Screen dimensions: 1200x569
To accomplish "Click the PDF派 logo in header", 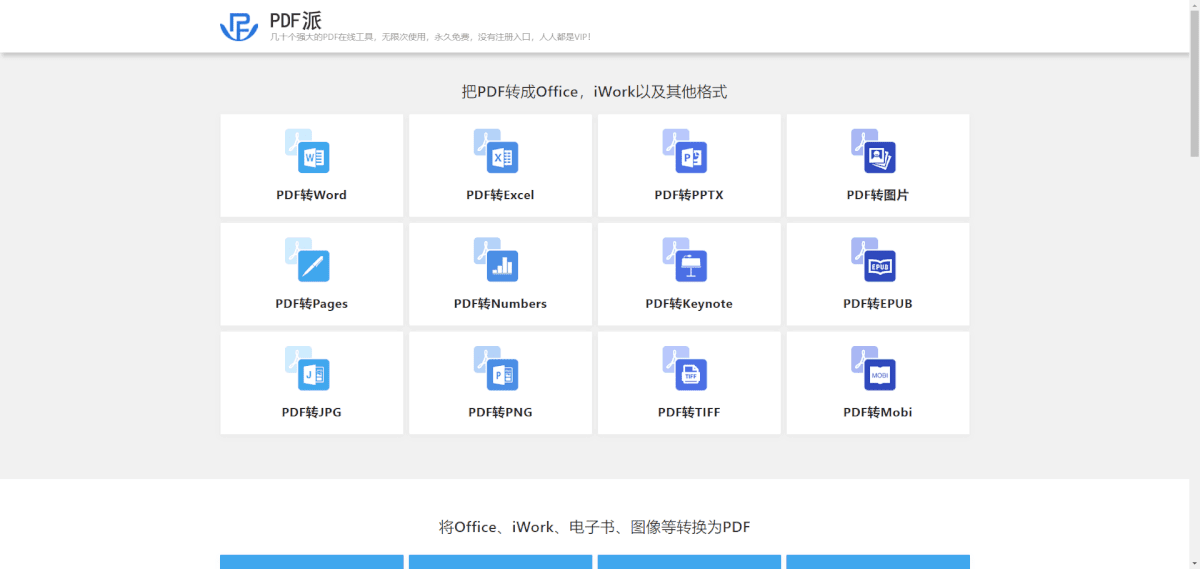I will pos(239,26).
